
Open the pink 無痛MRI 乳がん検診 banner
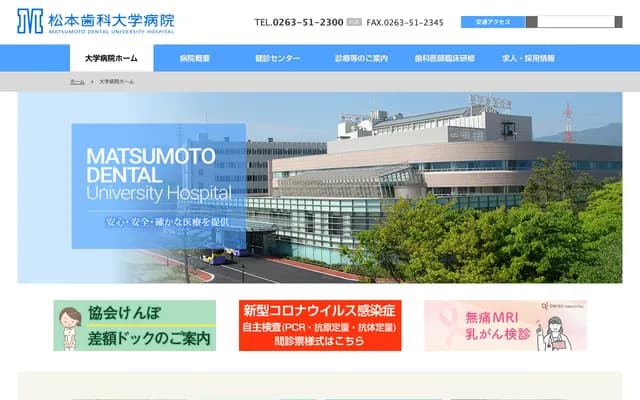[x=505, y=325]
